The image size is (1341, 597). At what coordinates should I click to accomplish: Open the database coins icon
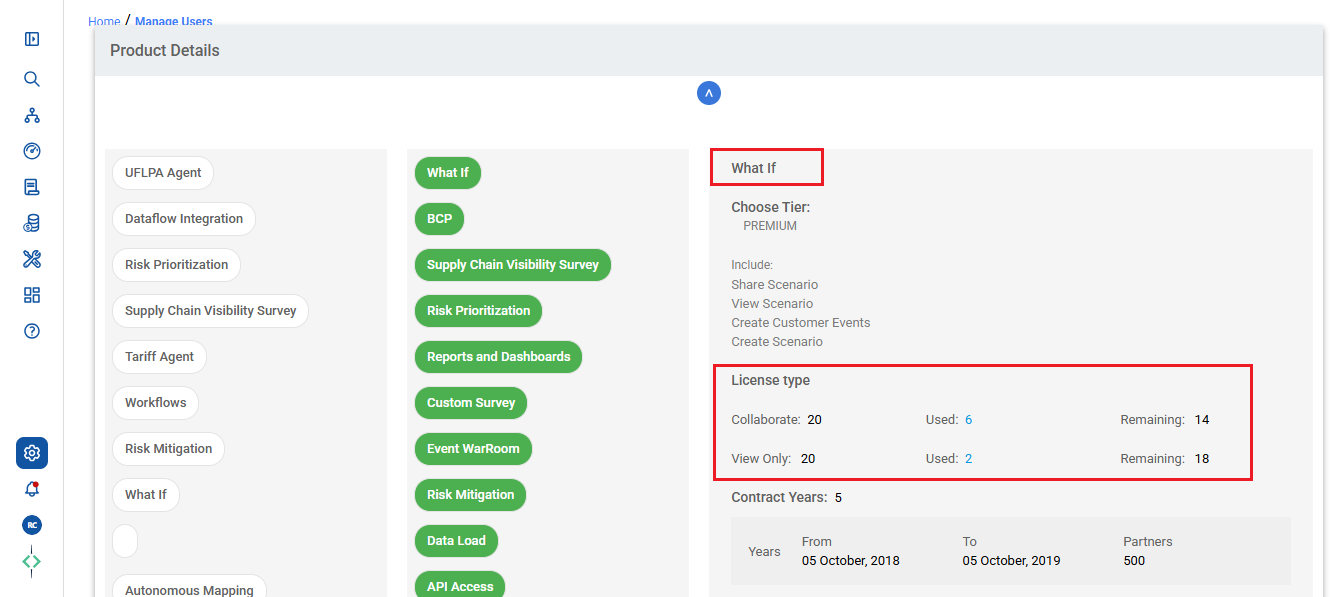pyautogui.click(x=32, y=223)
